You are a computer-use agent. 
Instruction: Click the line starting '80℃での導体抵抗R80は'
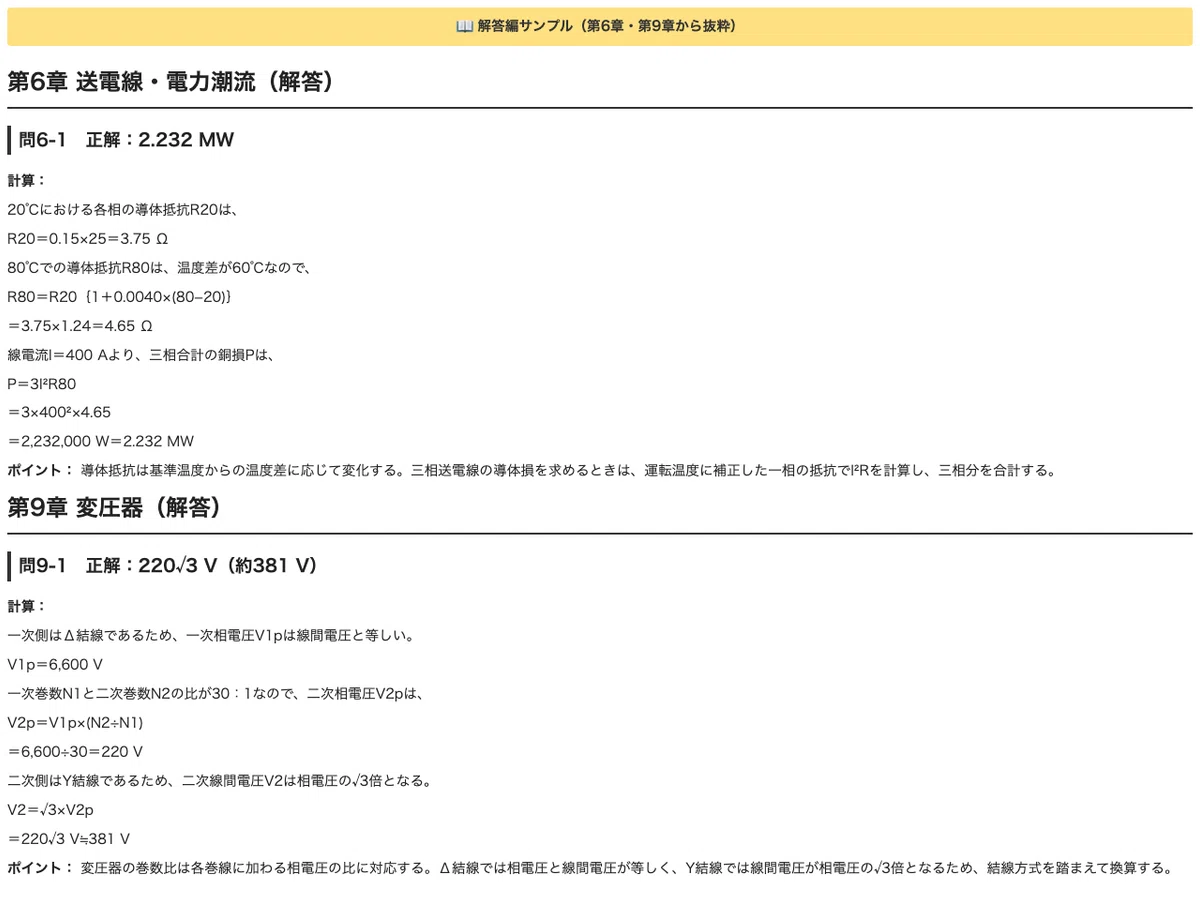pos(160,268)
